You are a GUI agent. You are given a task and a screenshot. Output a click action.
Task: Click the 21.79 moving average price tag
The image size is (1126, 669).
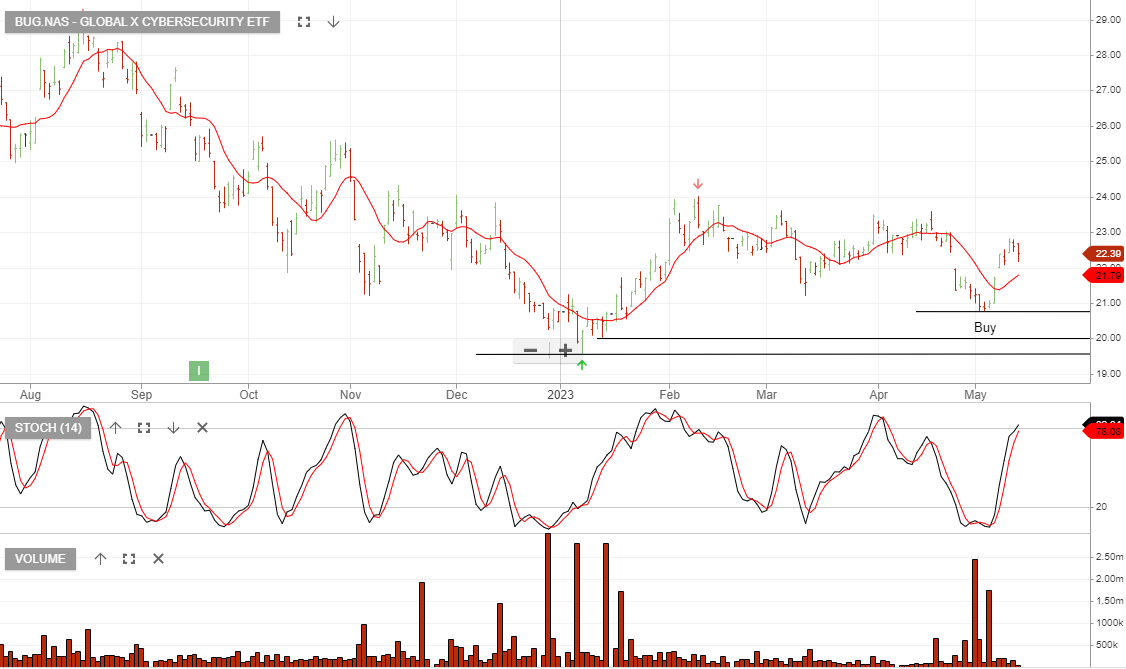point(1104,276)
